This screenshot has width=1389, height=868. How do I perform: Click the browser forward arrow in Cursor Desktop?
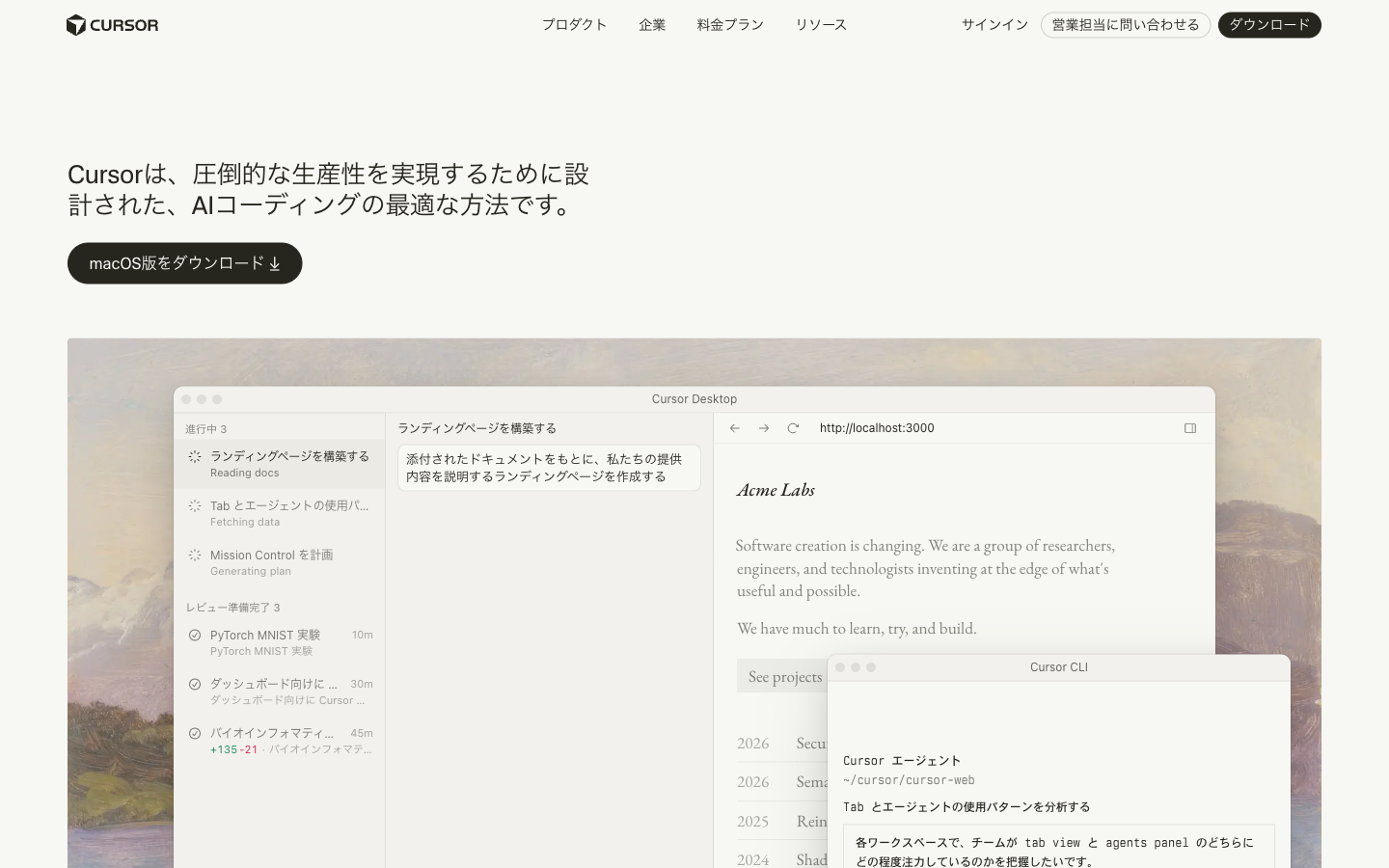point(764,428)
